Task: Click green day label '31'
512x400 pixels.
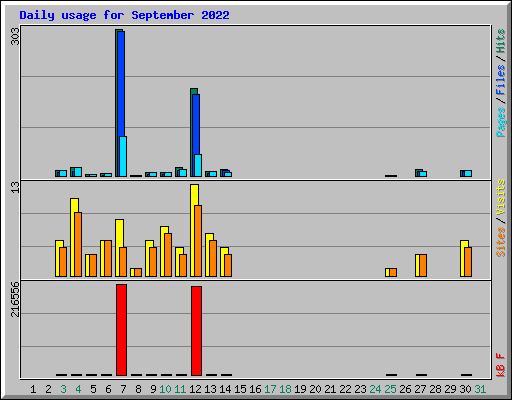Action: (480, 389)
